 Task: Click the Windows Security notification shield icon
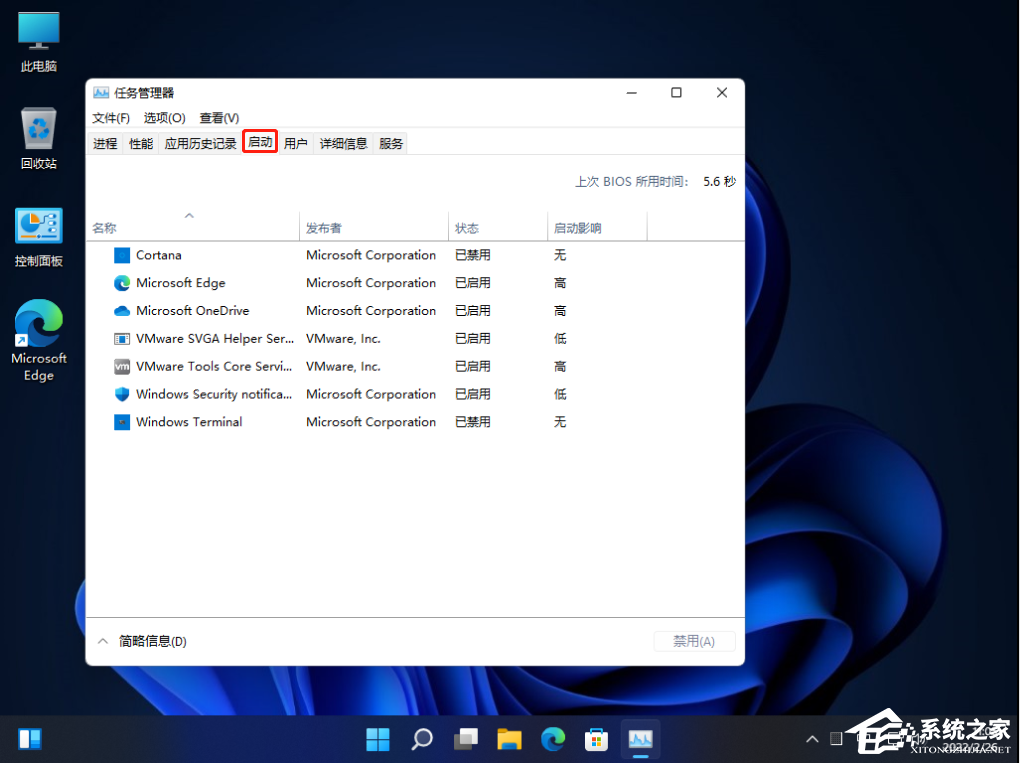pyautogui.click(x=121, y=394)
